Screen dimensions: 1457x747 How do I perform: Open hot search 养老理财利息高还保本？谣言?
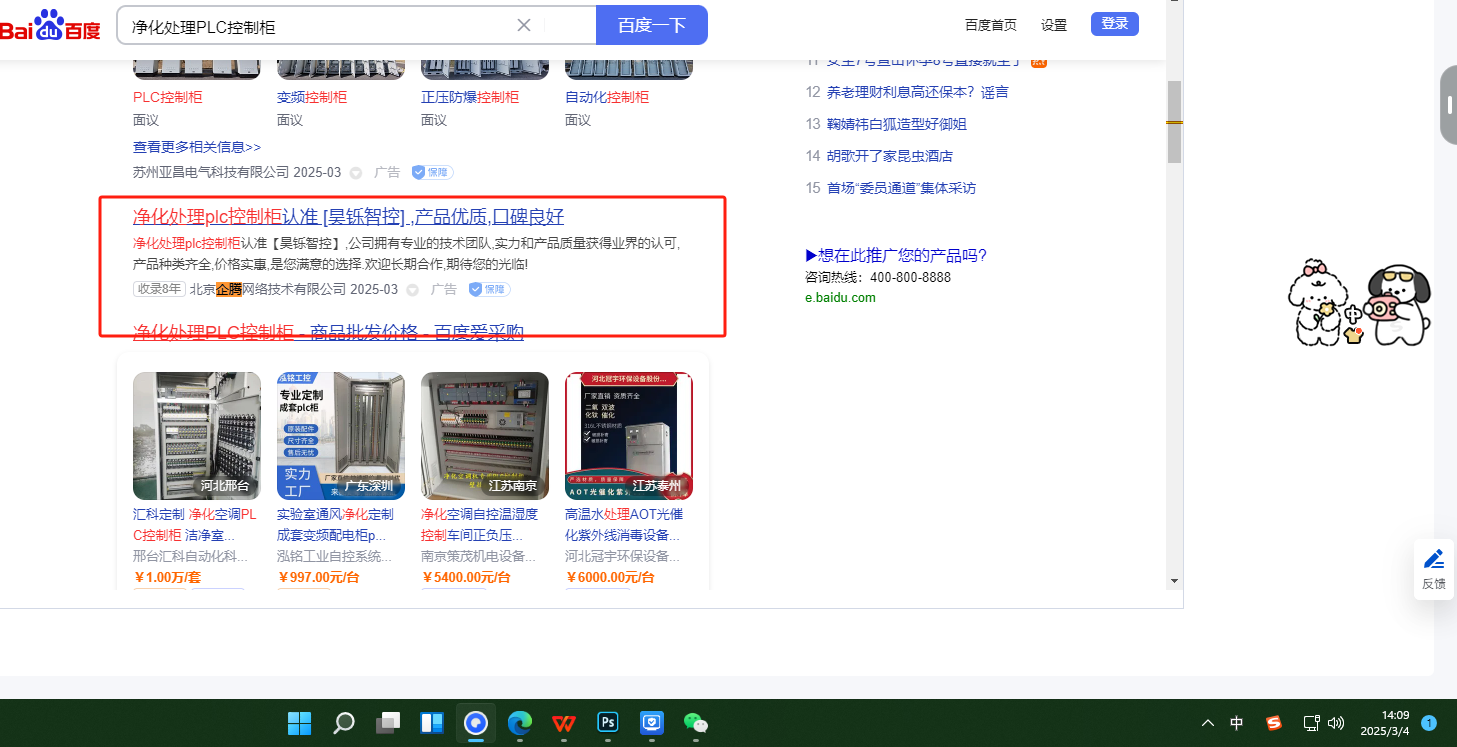point(918,92)
